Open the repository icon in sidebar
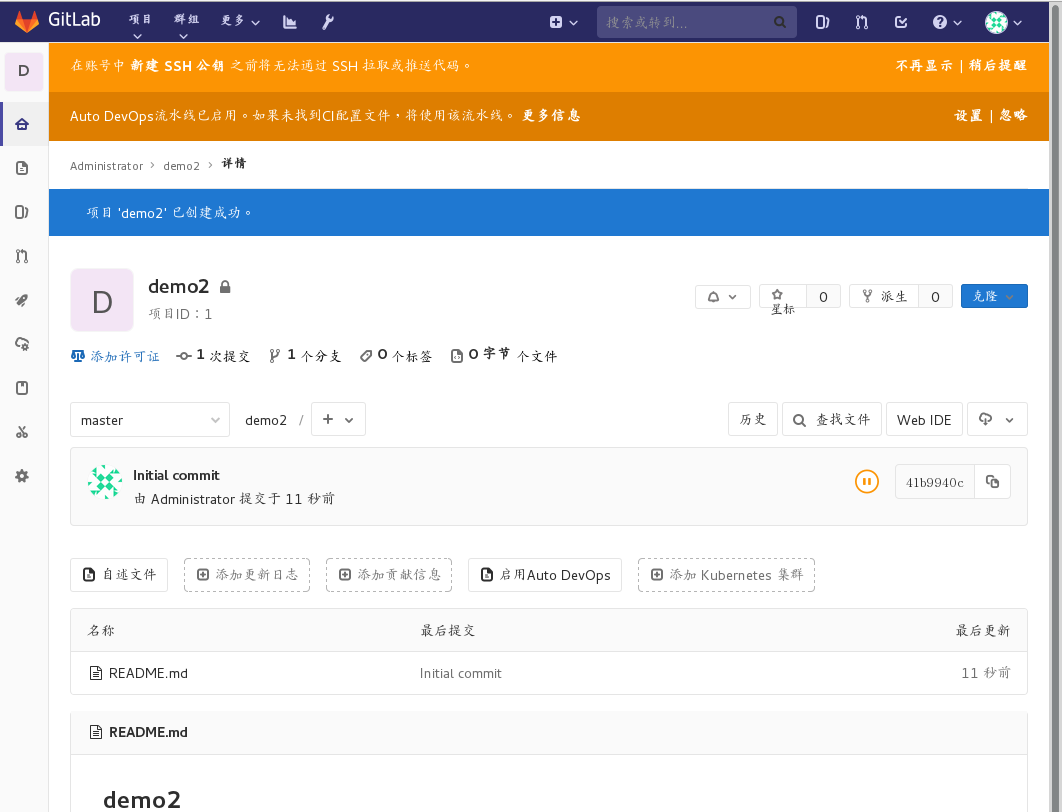Viewport: 1062px width, 812px height. coord(22,168)
